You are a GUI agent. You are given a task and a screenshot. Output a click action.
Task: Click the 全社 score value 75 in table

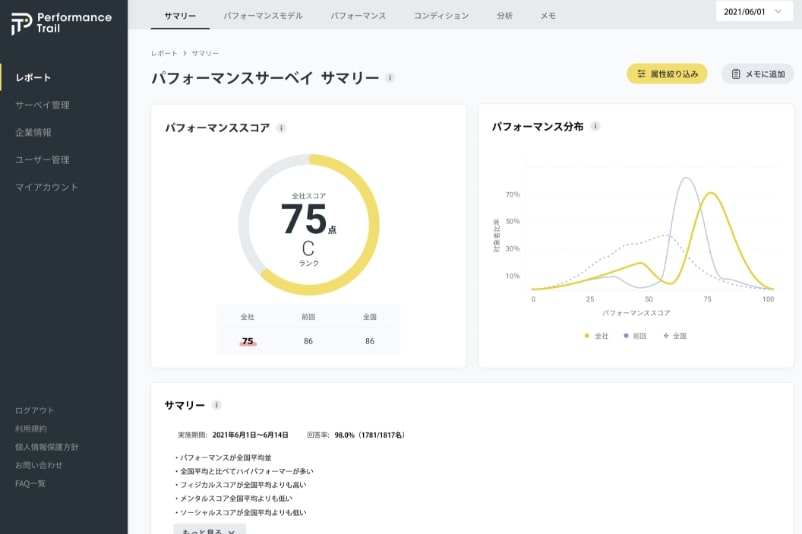[248, 341]
